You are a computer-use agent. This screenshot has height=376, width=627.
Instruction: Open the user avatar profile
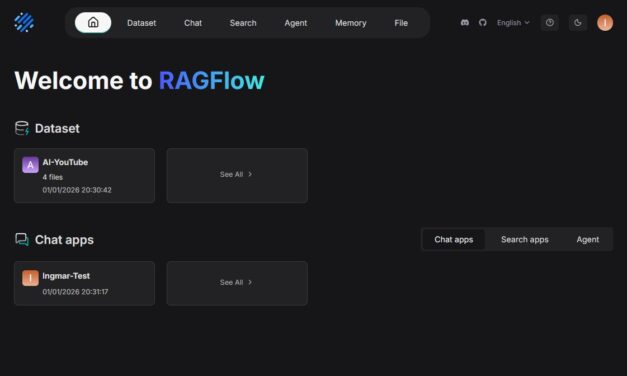point(605,23)
